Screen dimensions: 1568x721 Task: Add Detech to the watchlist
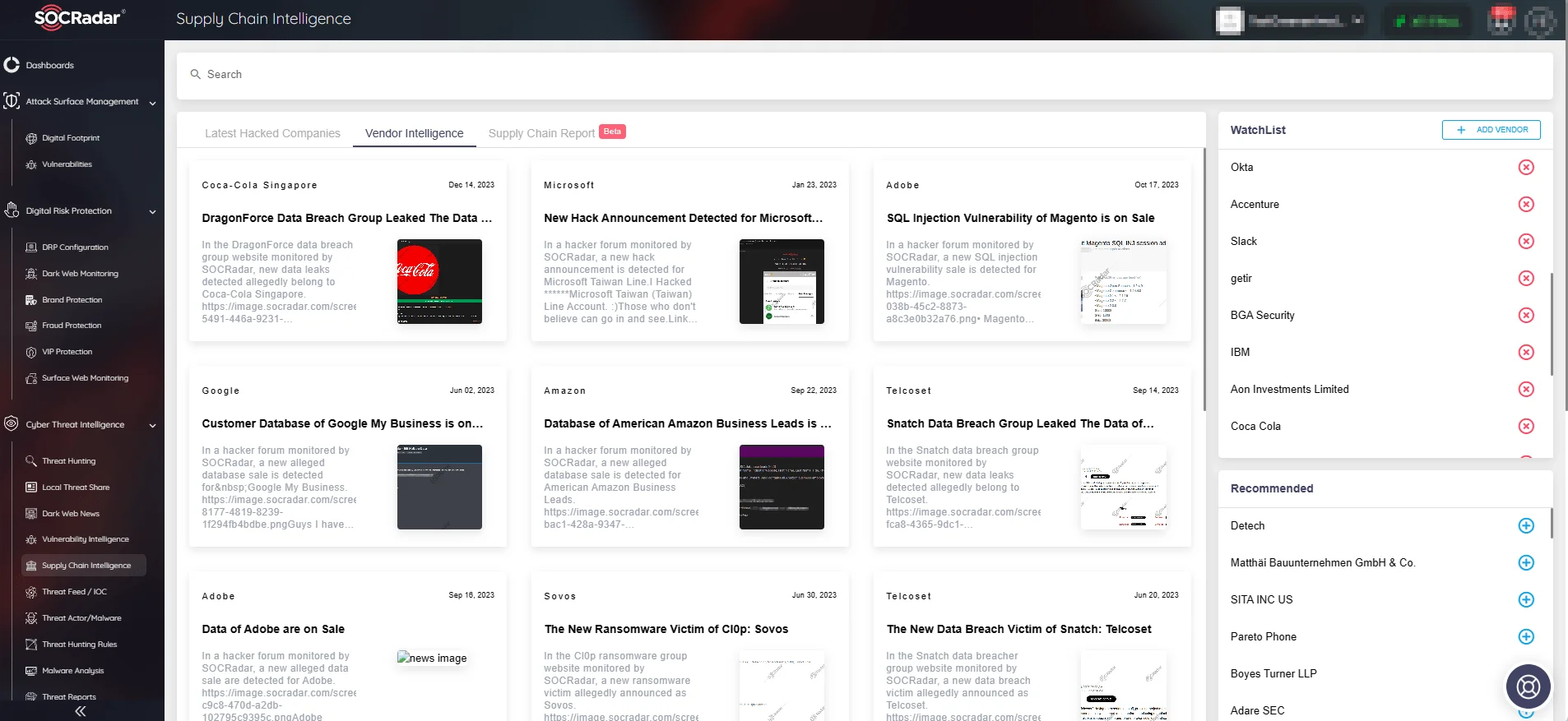tap(1526, 526)
